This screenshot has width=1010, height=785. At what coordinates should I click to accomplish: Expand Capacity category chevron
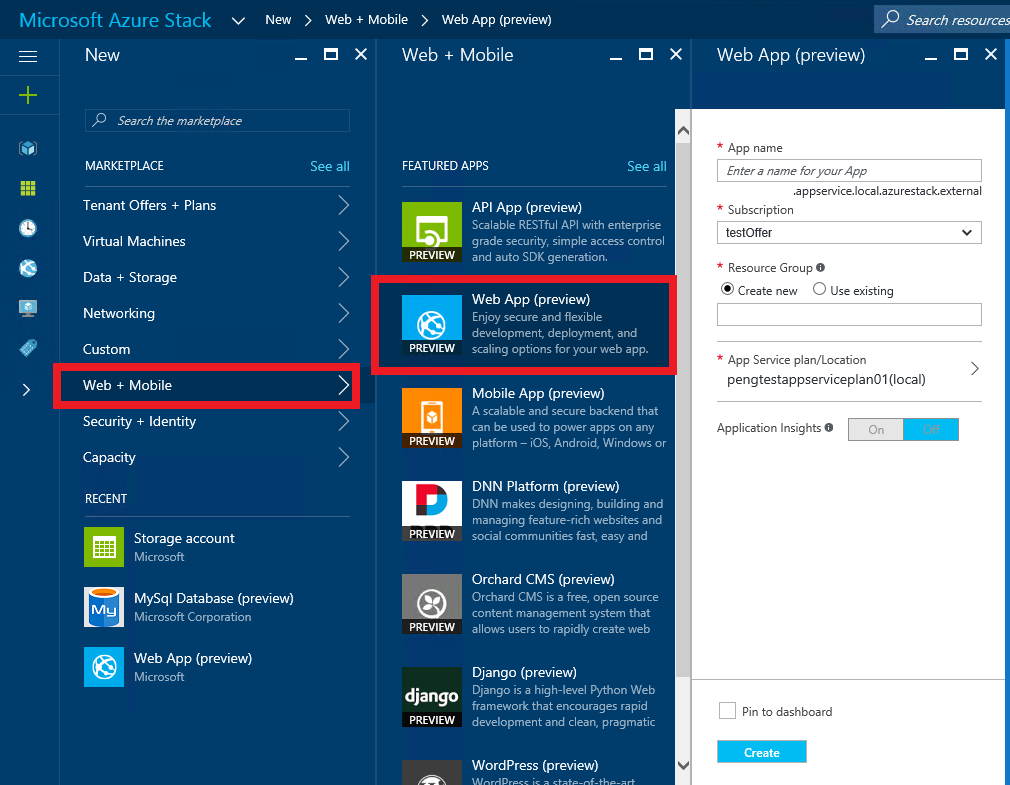[344, 458]
